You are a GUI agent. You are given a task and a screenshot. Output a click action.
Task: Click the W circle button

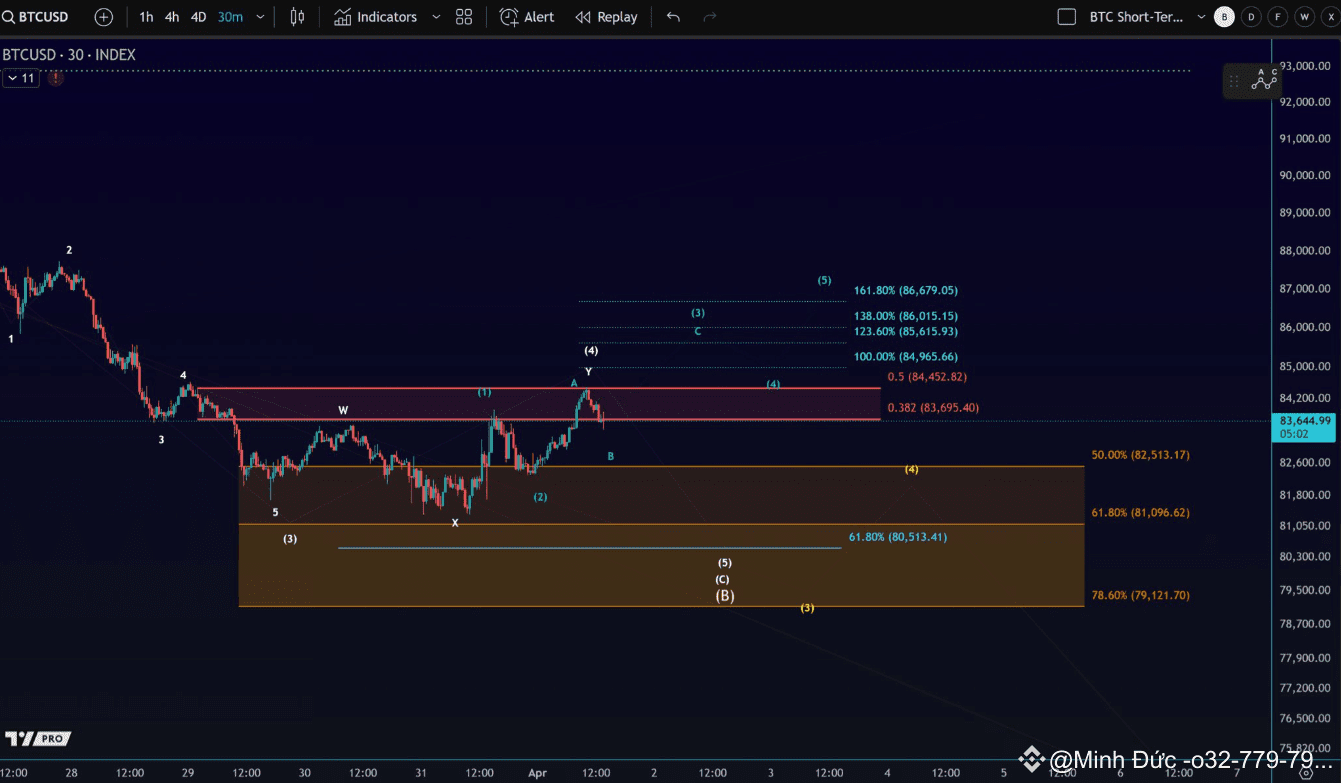click(1304, 17)
